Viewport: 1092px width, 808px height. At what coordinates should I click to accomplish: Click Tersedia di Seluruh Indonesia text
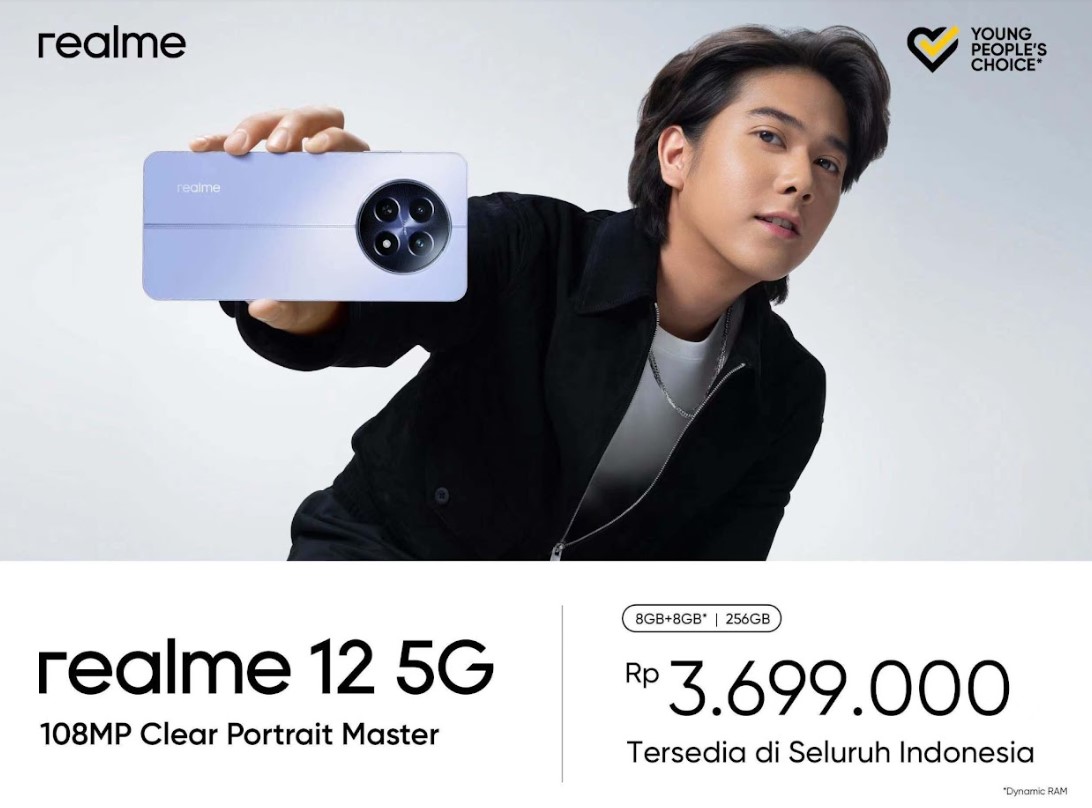coord(830,752)
